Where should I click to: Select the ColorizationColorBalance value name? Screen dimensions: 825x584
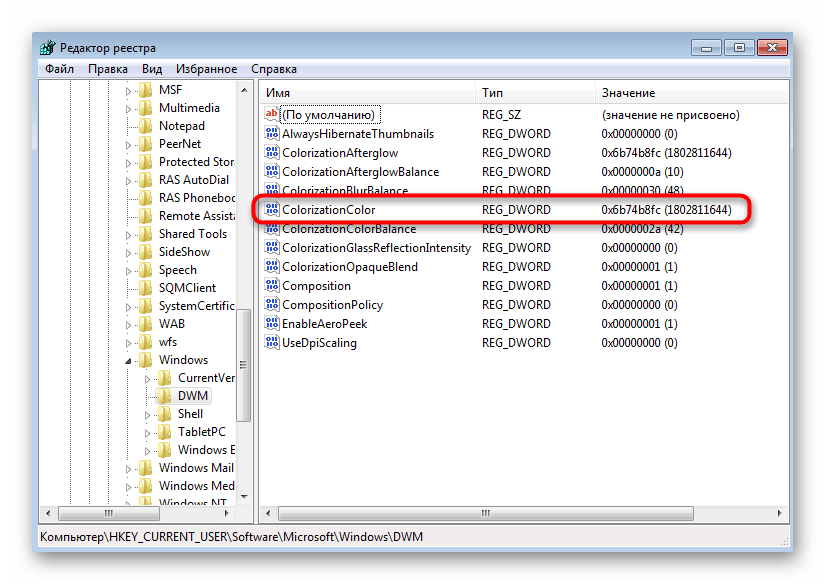[x=349, y=228]
